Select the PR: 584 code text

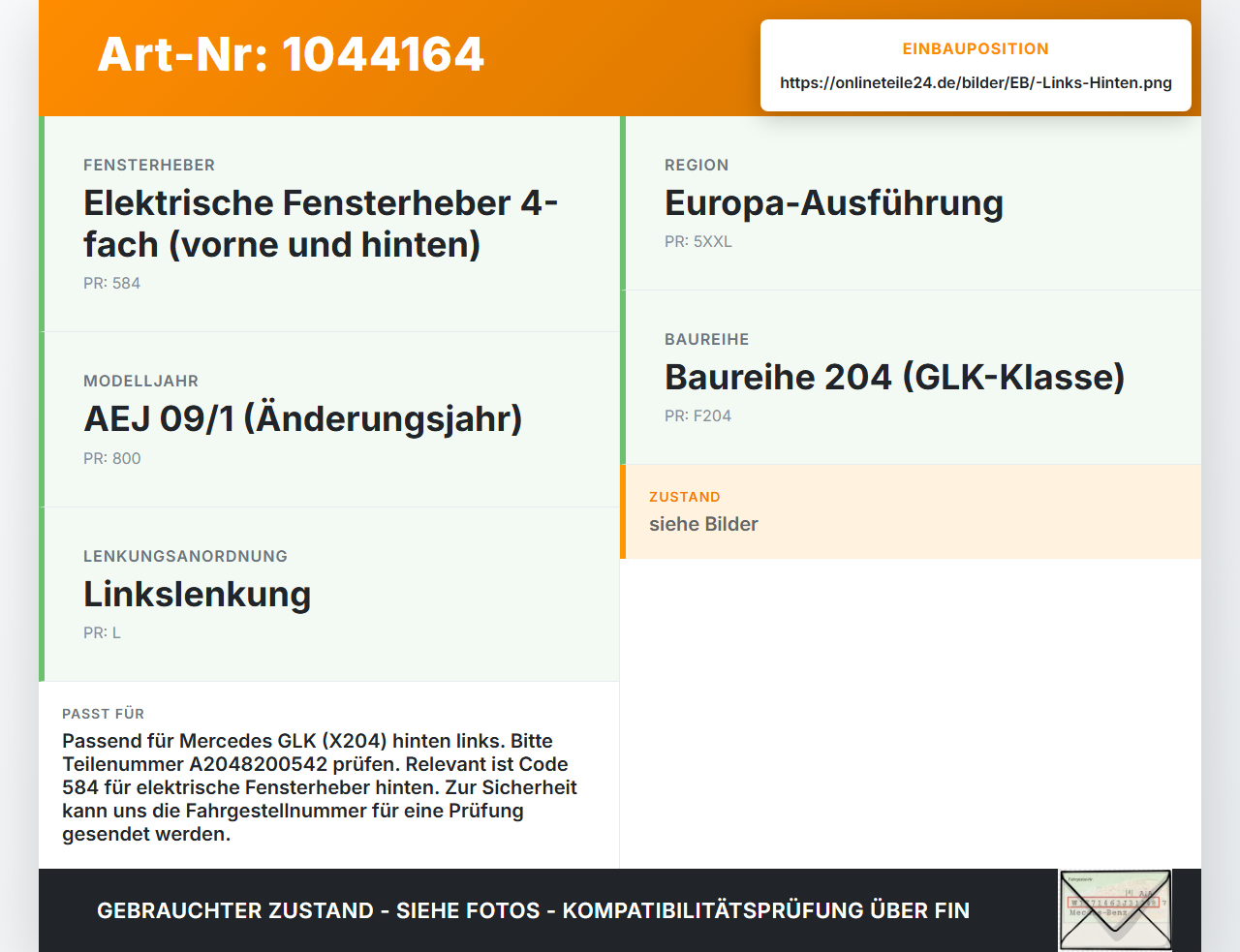pos(111,283)
